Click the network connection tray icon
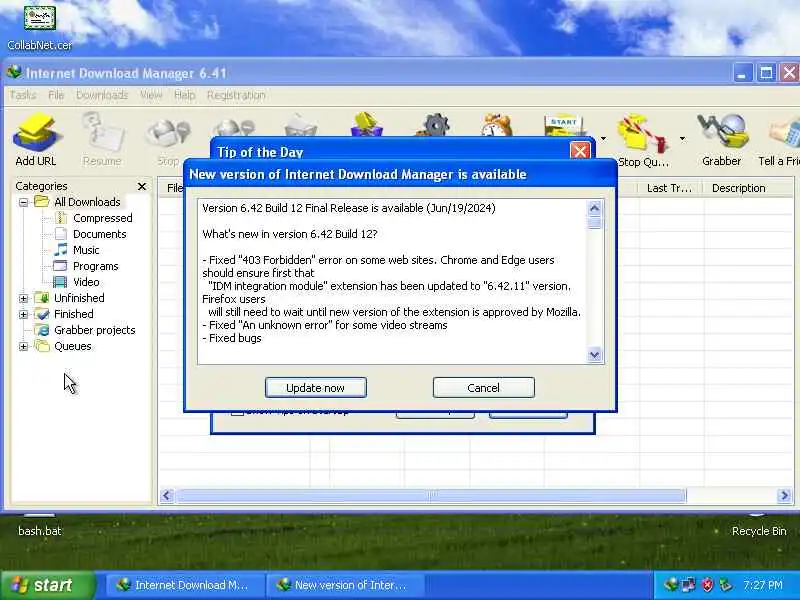Screen dimensions: 800x600 pyautogui.click(x=688, y=585)
